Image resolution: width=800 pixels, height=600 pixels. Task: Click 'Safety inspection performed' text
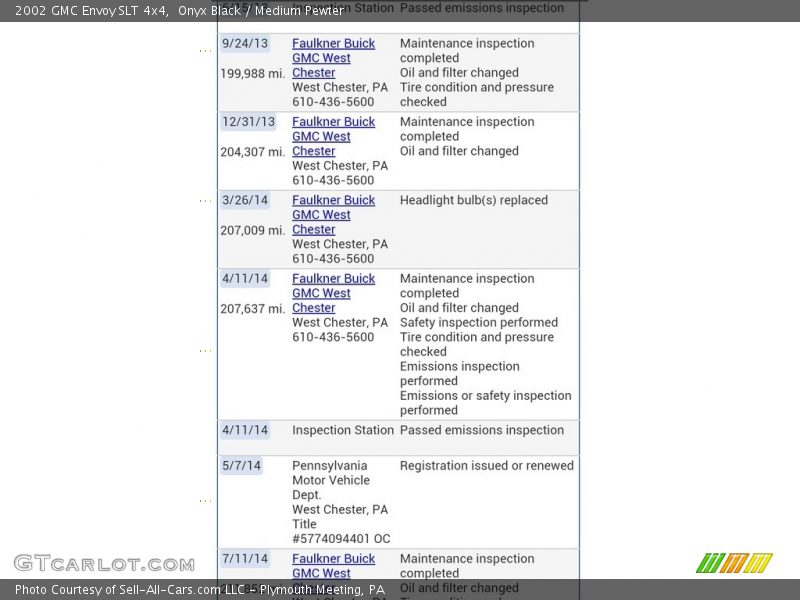[x=479, y=322]
